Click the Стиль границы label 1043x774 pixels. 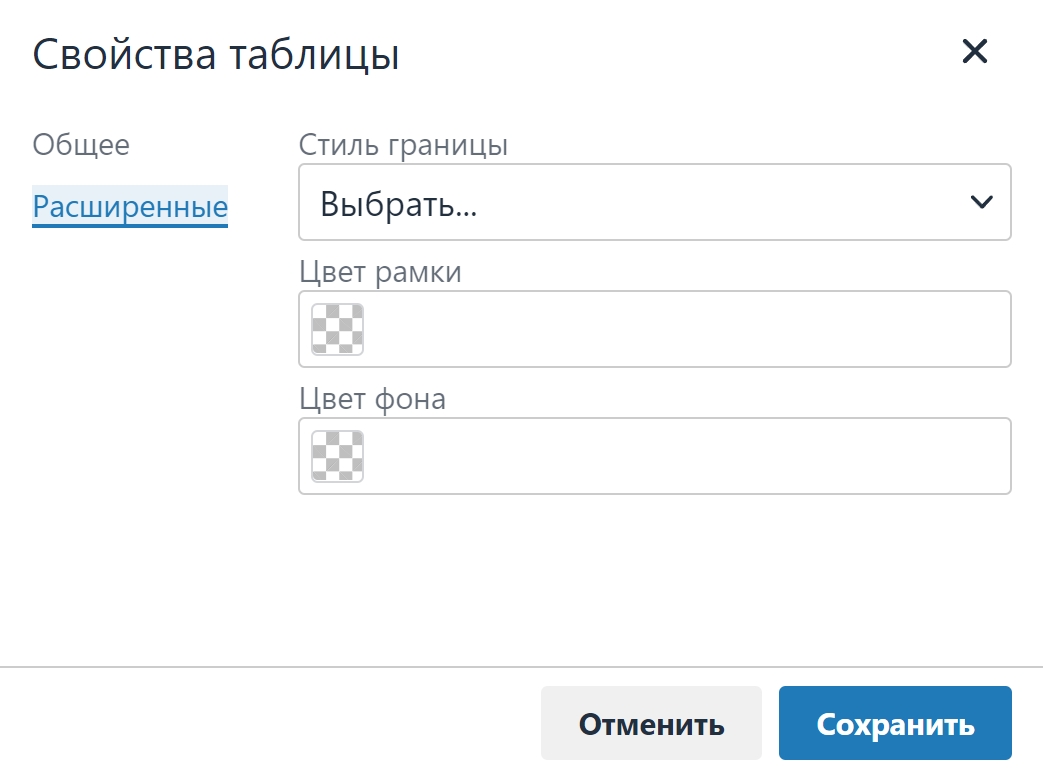[x=403, y=145]
